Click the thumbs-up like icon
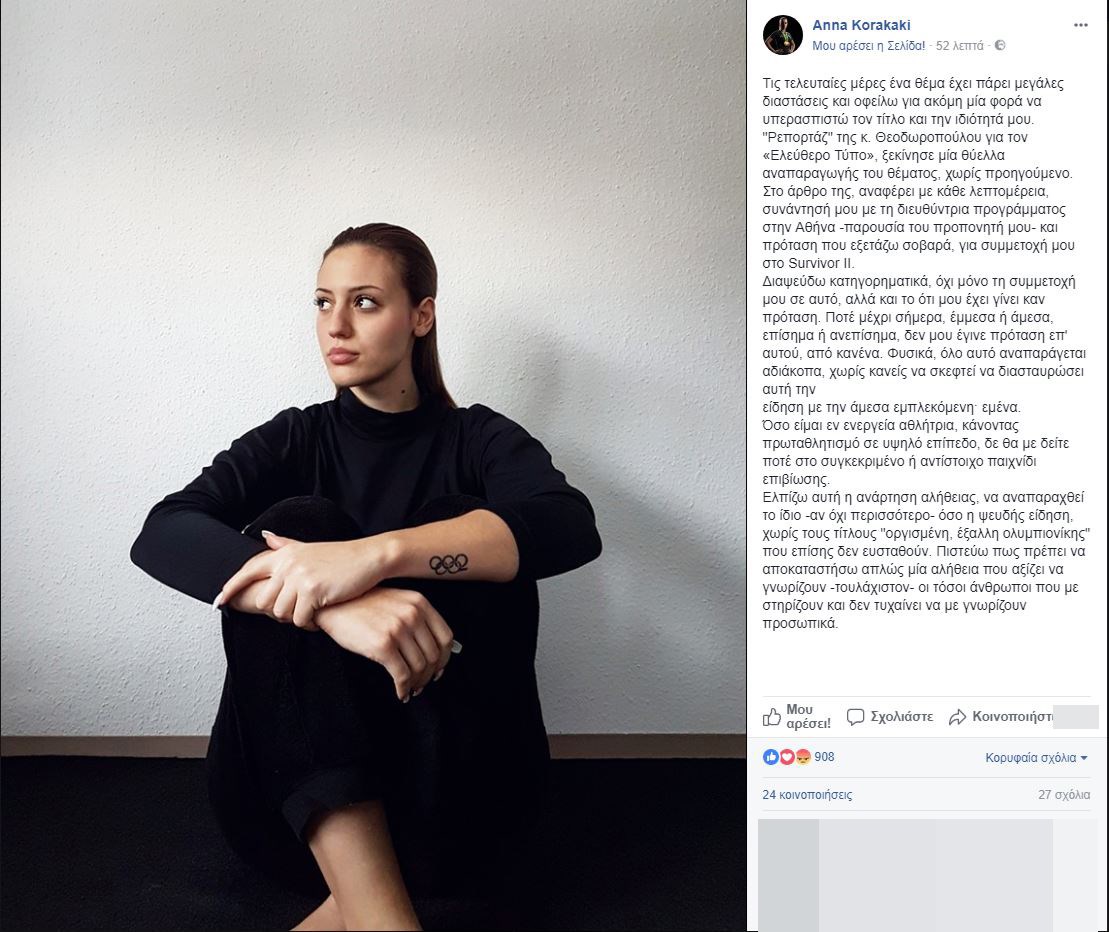1109x932 pixels. pyautogui.click(x=772, y=717)
